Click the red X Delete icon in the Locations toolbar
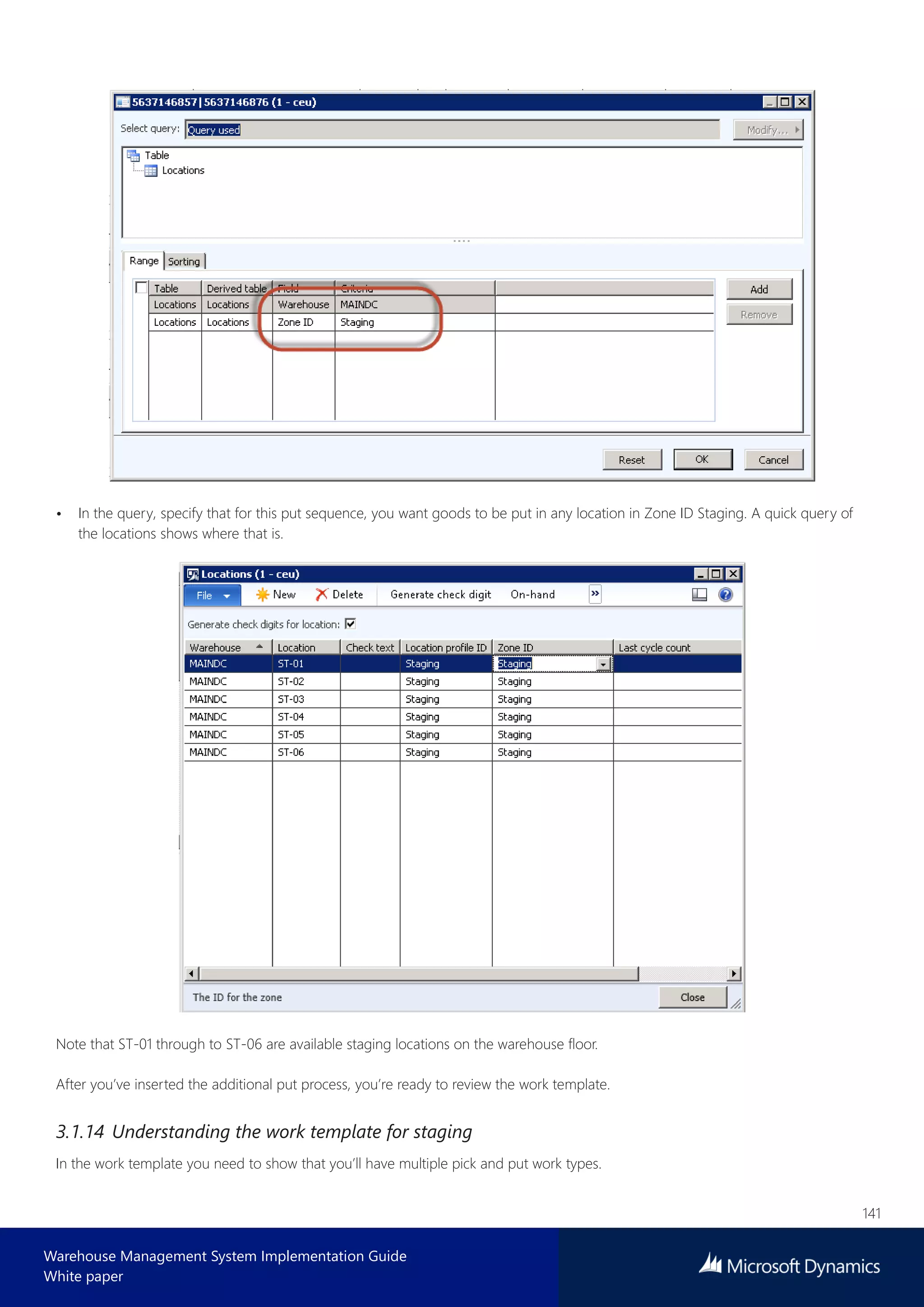The image size is (924, 1307). 322,595
